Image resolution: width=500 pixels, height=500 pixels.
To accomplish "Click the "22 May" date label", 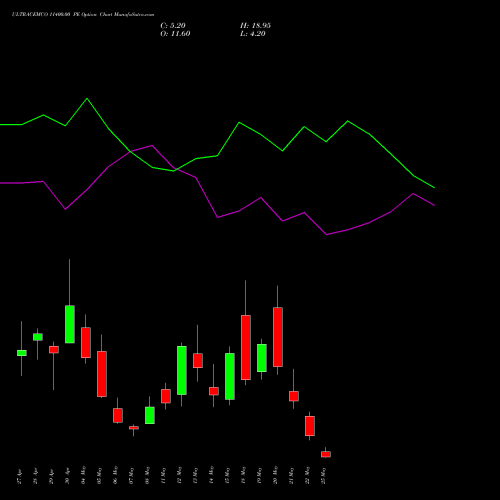I will point(307,476).
